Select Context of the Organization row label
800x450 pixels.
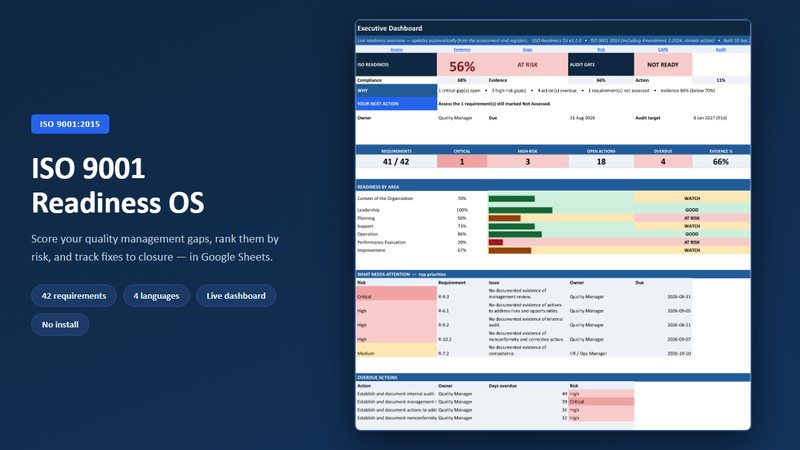(x=385, y=198)
